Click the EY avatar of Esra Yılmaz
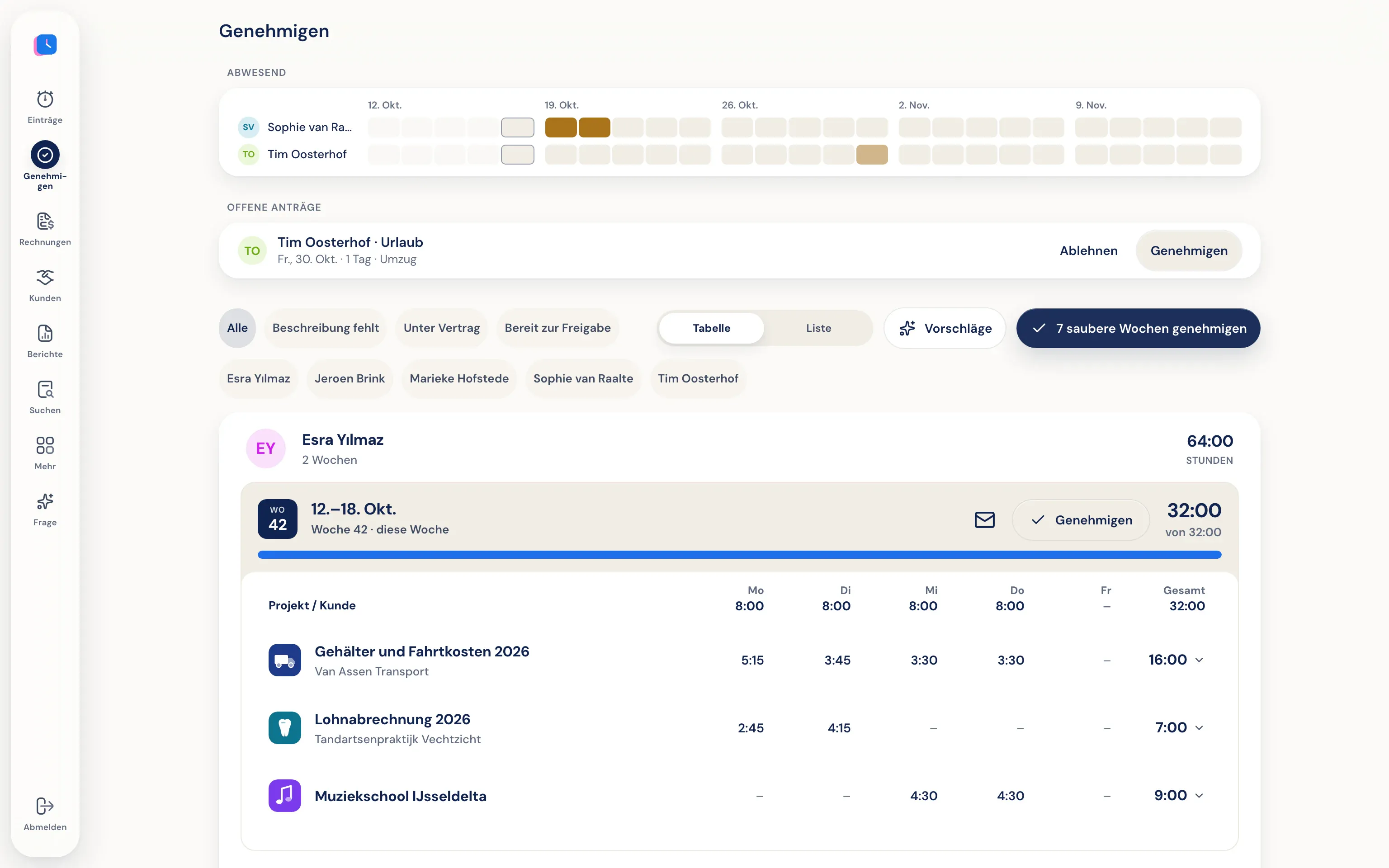 click(266, 448)
